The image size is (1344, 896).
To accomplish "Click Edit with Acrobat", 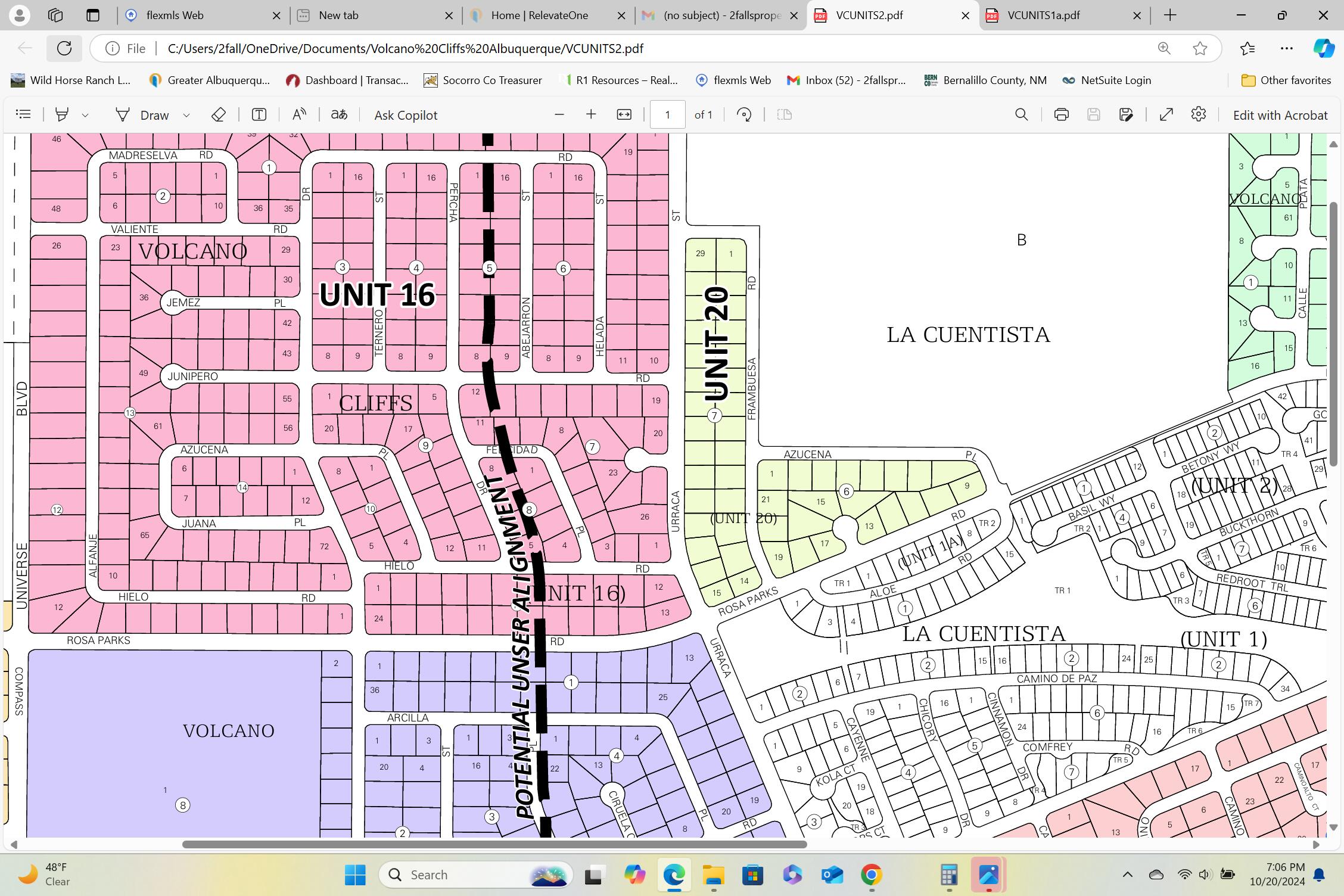I will 1280,114.
